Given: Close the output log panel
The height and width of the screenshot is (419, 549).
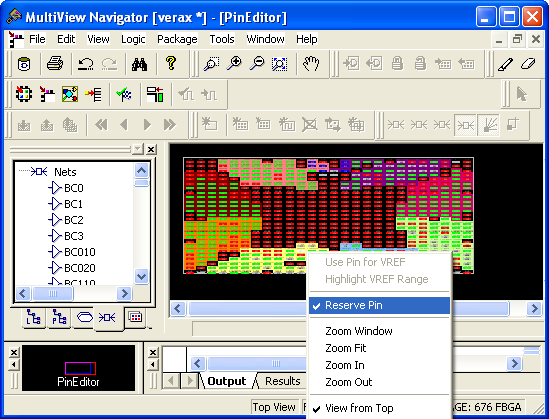Looking at the screenshot, I should click(153, 352).
